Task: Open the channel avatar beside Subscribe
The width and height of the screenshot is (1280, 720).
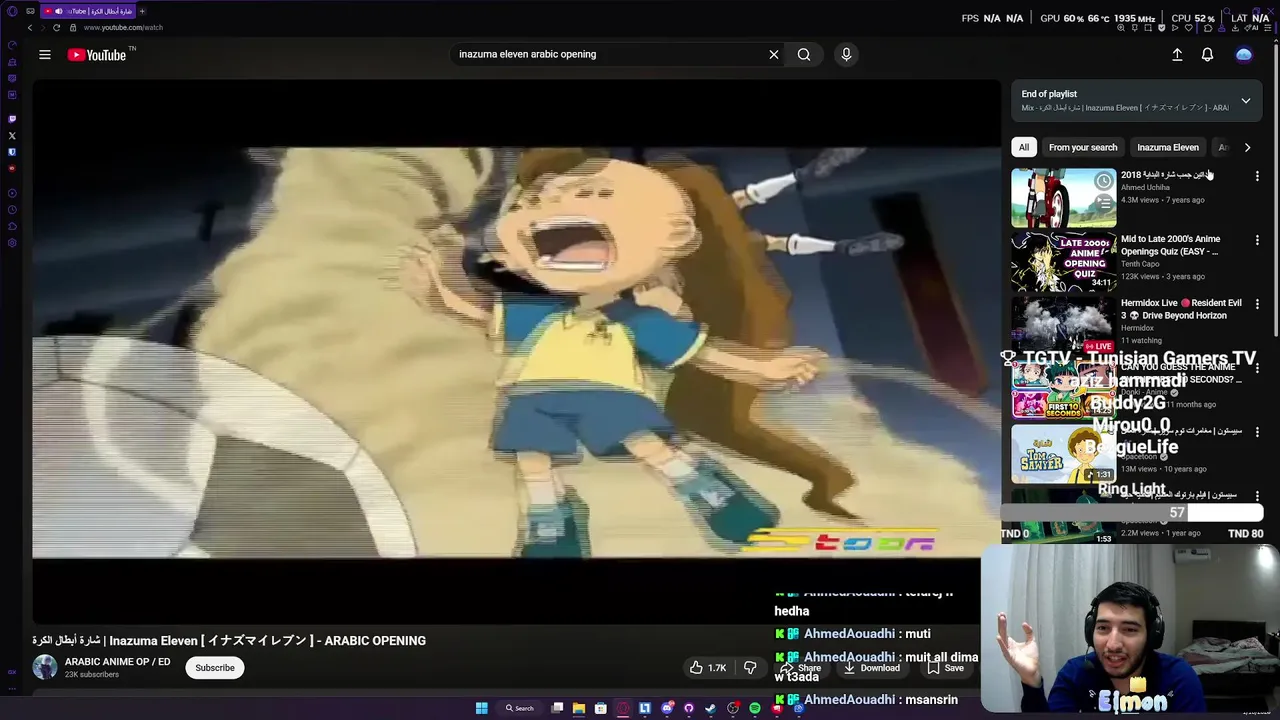Action: [x=45, y=668]
